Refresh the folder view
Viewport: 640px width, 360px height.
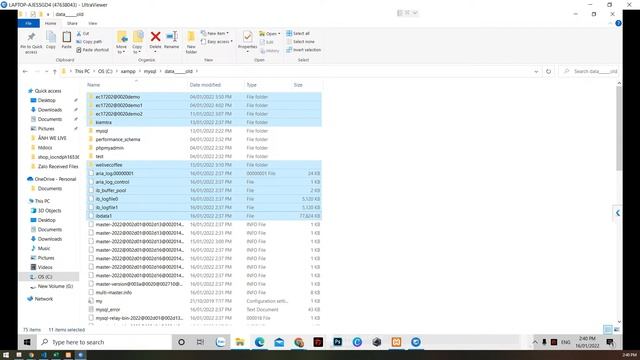point(549,71)
